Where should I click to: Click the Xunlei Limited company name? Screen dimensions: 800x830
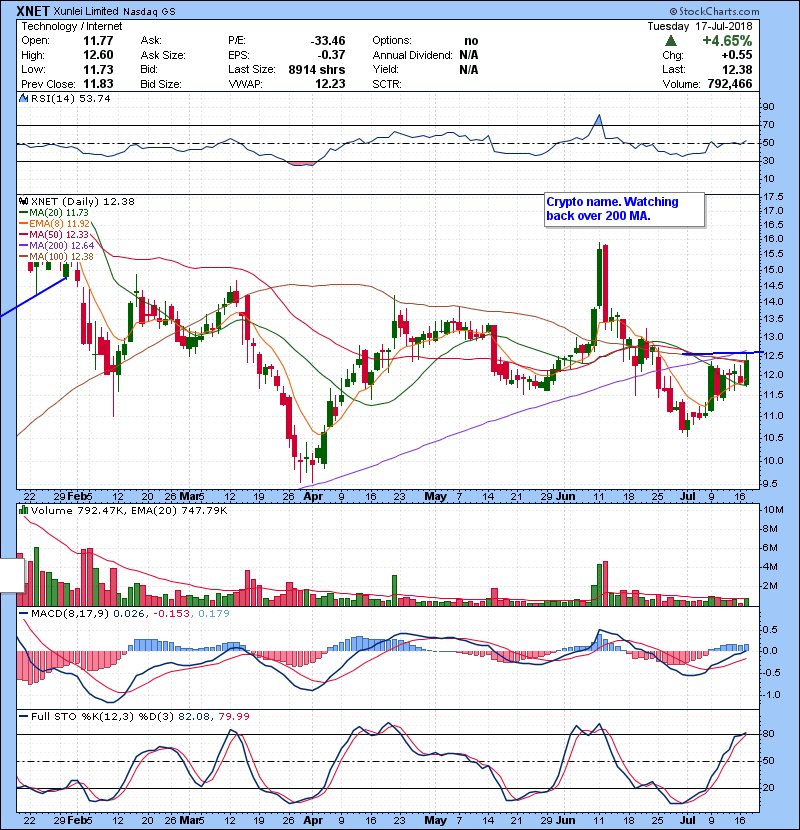86,11
